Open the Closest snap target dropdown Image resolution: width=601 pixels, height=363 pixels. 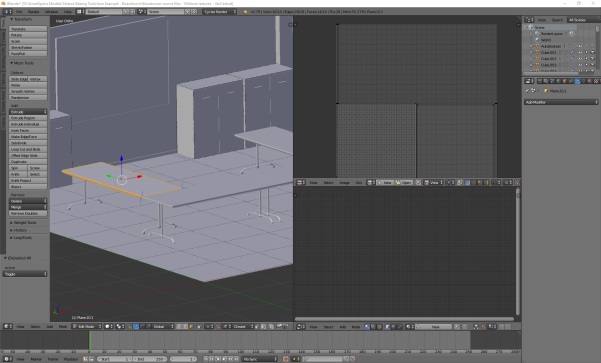click(x=243, y=327)
